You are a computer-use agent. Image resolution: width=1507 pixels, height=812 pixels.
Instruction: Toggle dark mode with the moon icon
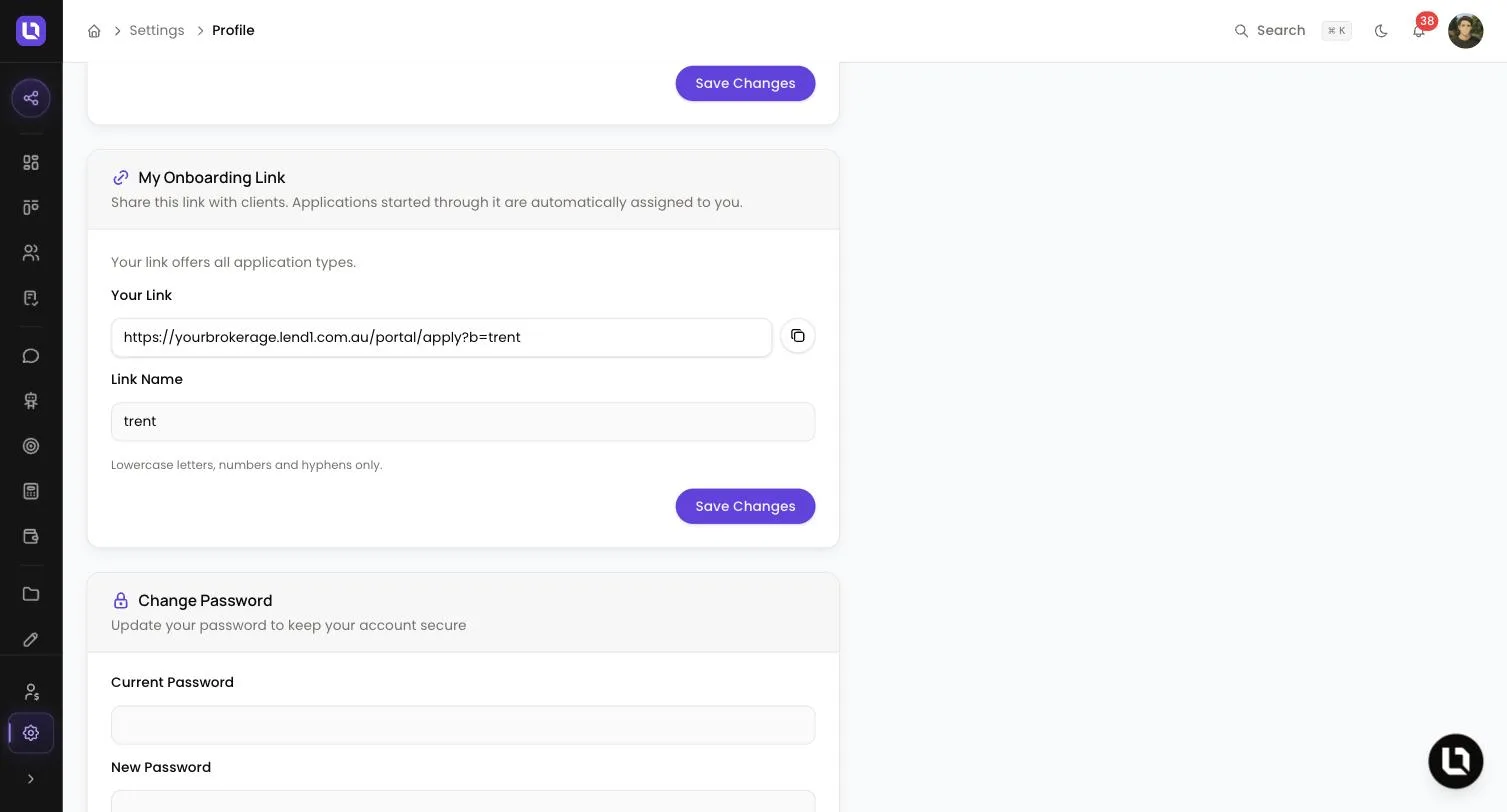tap(1381, 31)
